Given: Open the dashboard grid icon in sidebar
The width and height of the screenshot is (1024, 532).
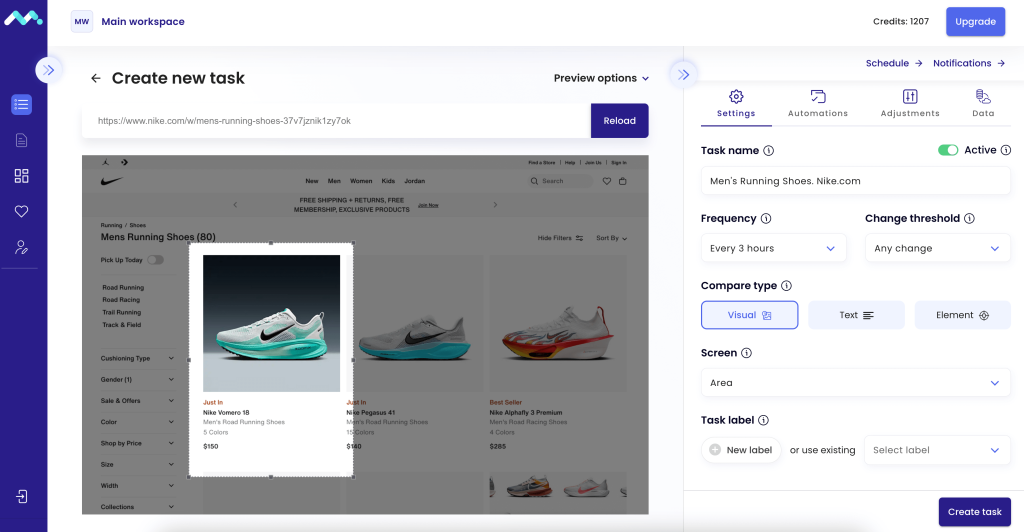Looking at the screenshot, I should point(22,176).
